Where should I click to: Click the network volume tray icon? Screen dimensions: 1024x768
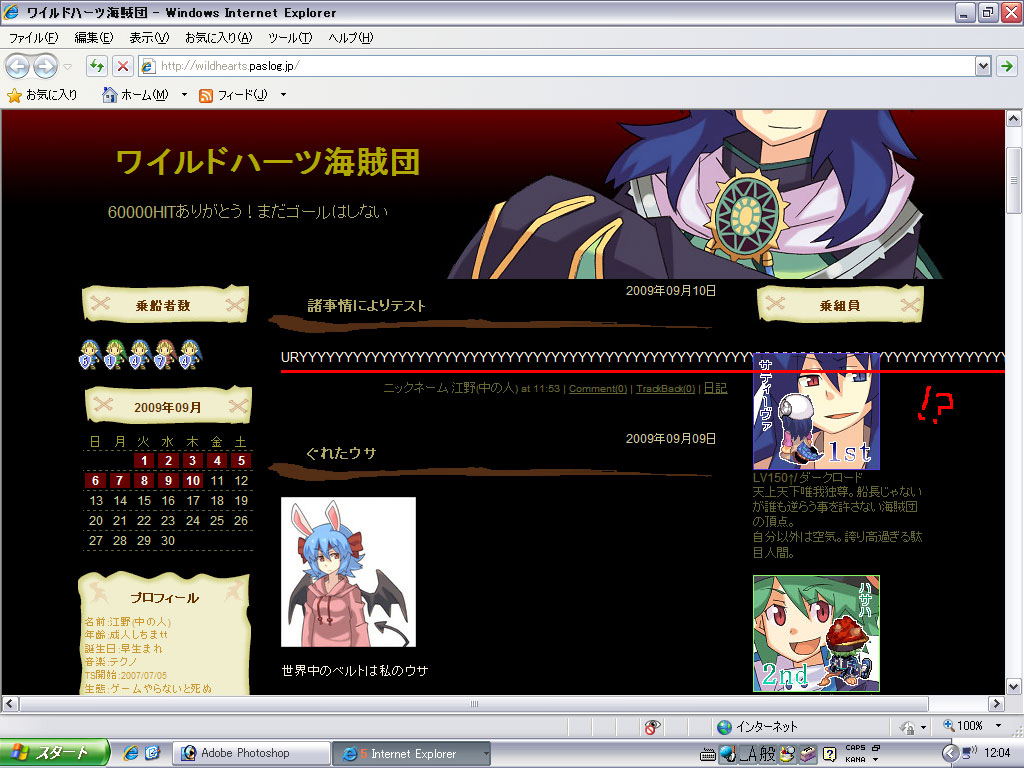pos(970,753)
